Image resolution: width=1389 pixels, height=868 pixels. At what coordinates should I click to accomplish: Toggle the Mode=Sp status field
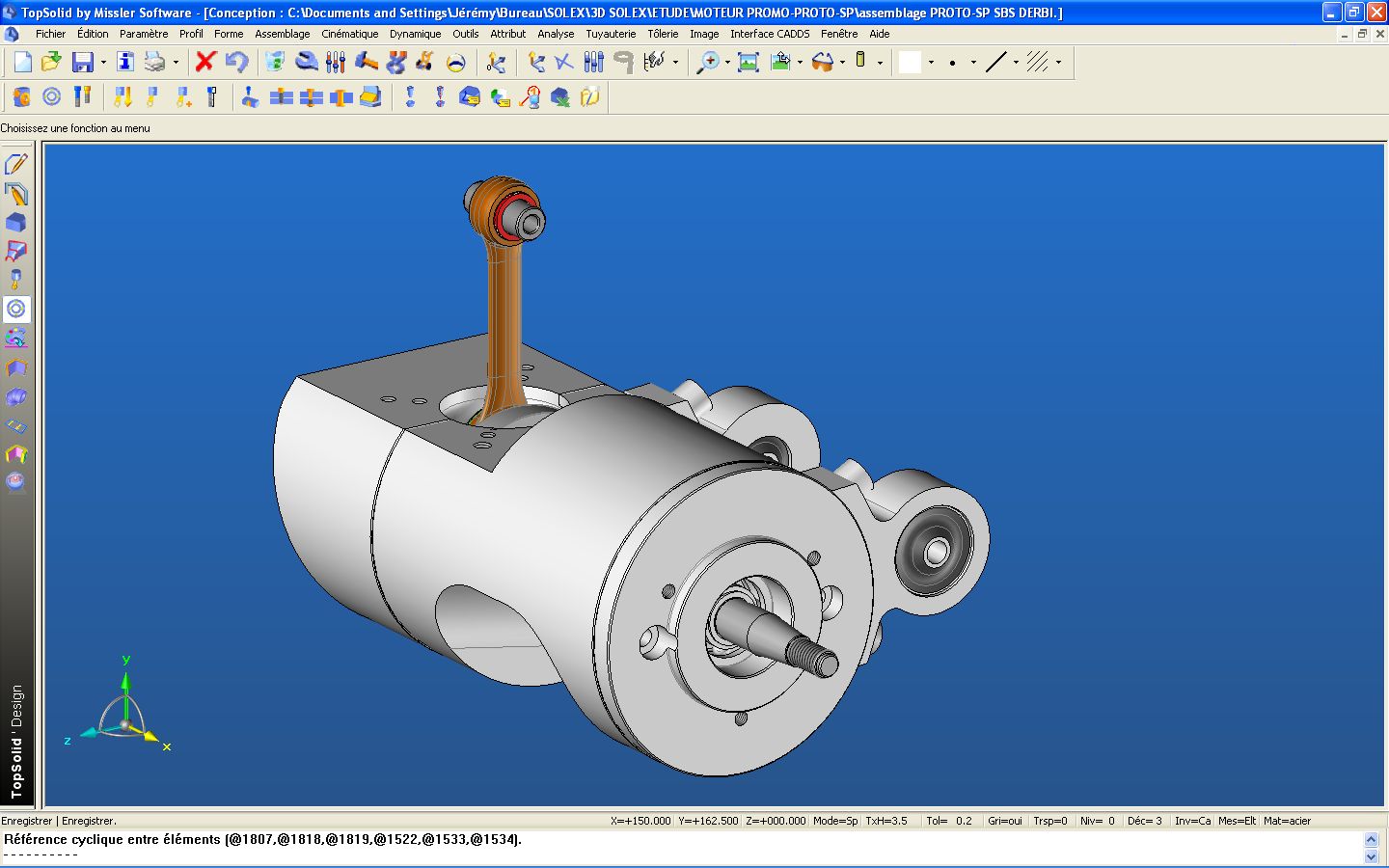834,821
